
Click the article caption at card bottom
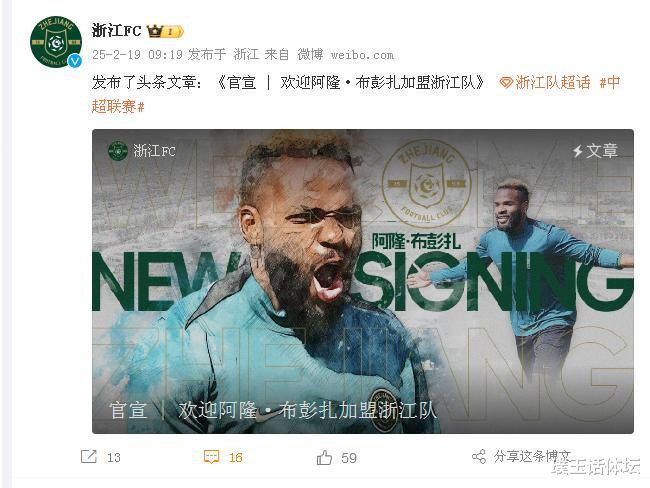click(x=273, y=410)
